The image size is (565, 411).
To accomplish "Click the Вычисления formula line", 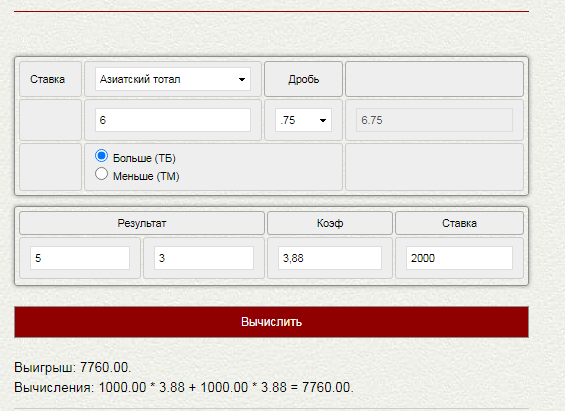I will point(184,388).
